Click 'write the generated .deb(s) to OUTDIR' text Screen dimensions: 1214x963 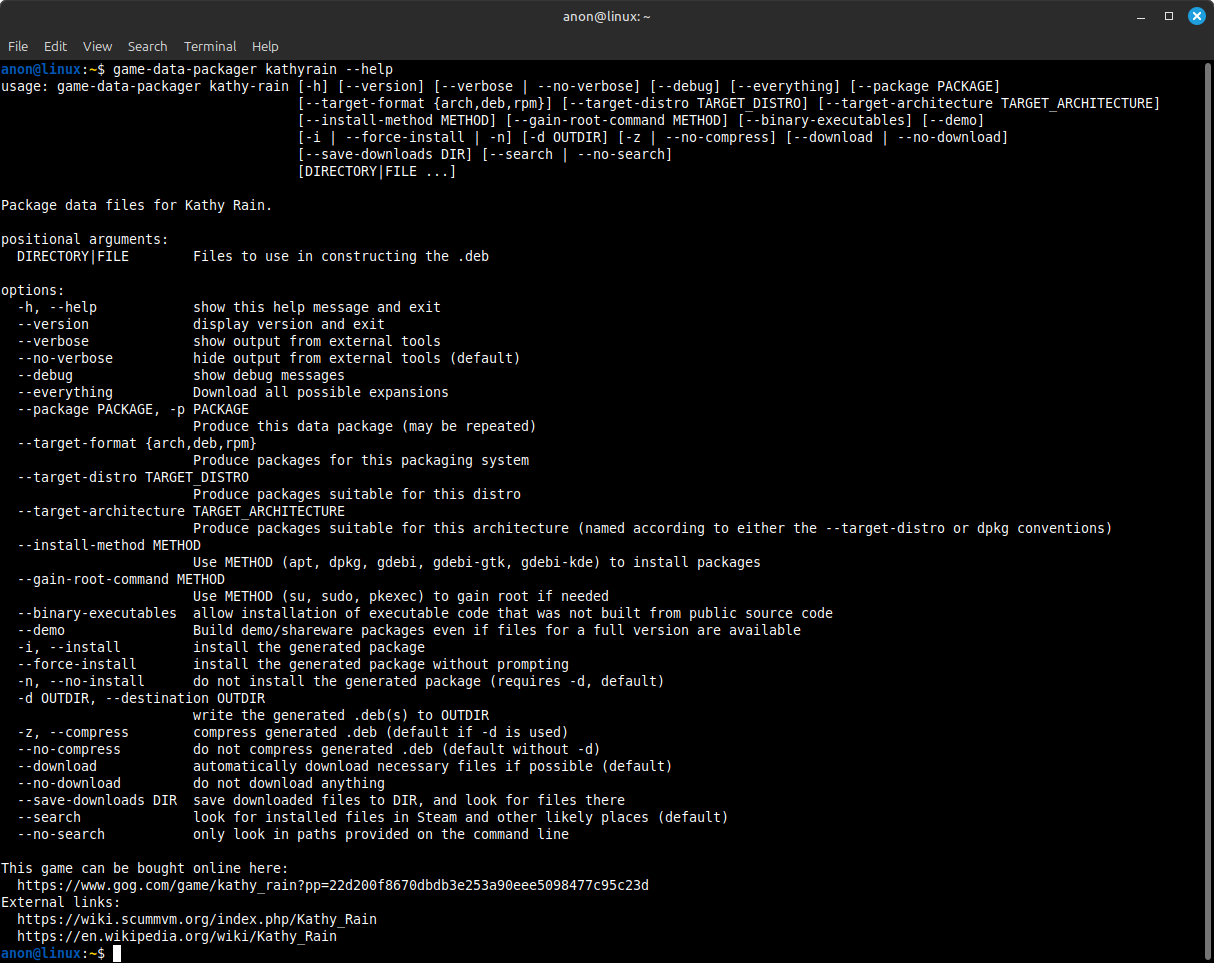(x=341, y=715)
